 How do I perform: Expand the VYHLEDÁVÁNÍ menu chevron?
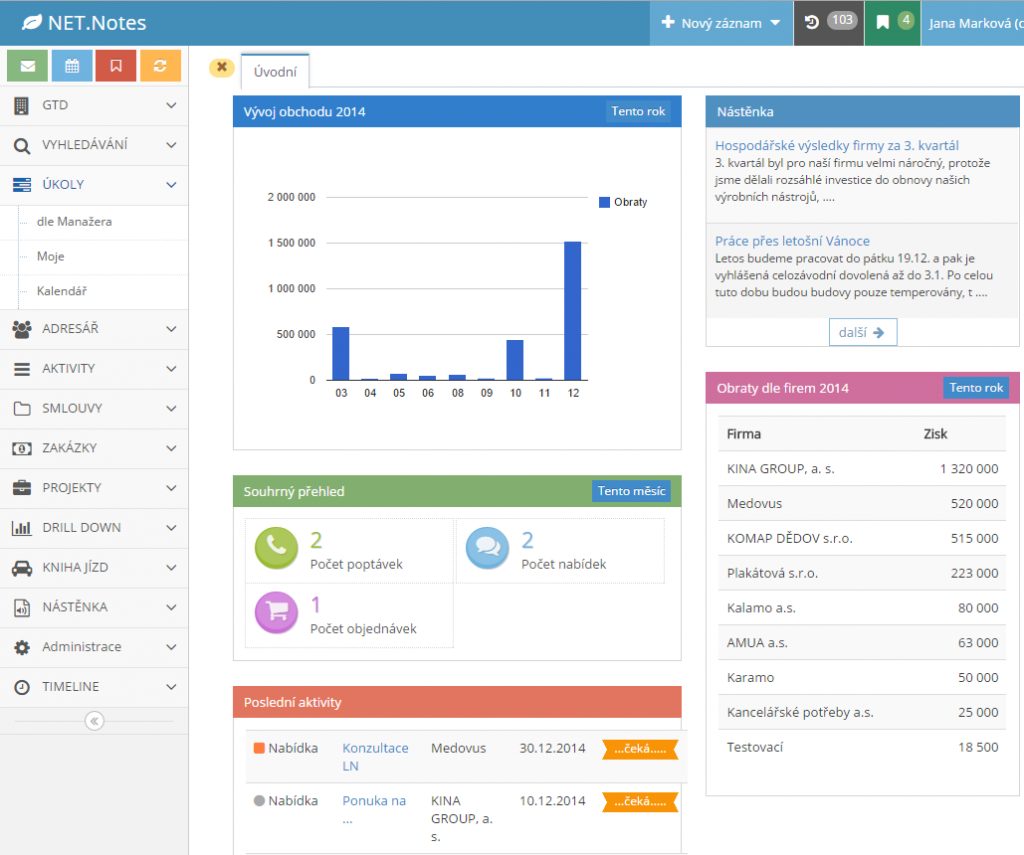tap(171, 145)
